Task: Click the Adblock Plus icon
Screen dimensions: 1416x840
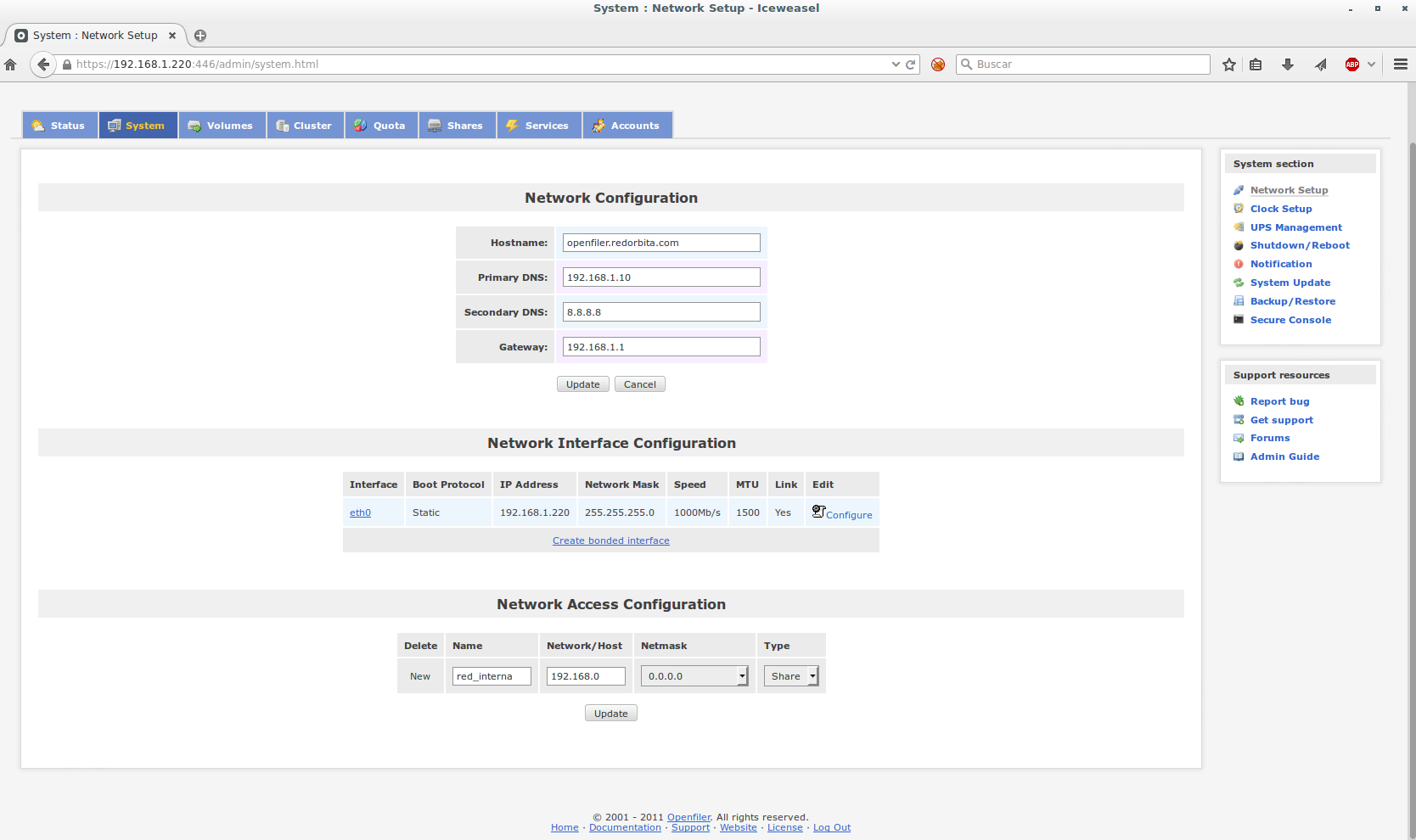Action: pos(1351,64)
